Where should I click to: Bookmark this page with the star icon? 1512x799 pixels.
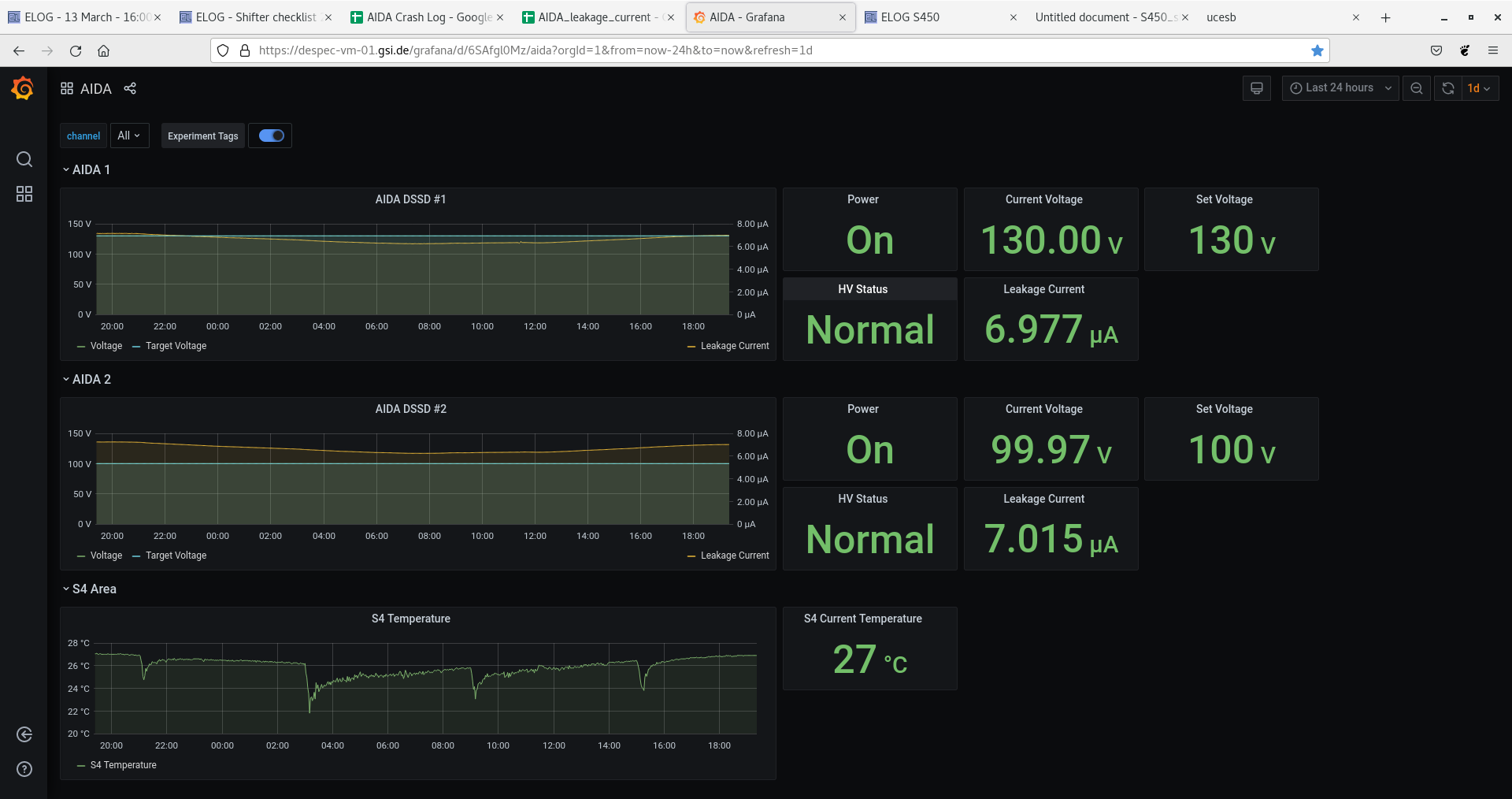coord(1317,50)
